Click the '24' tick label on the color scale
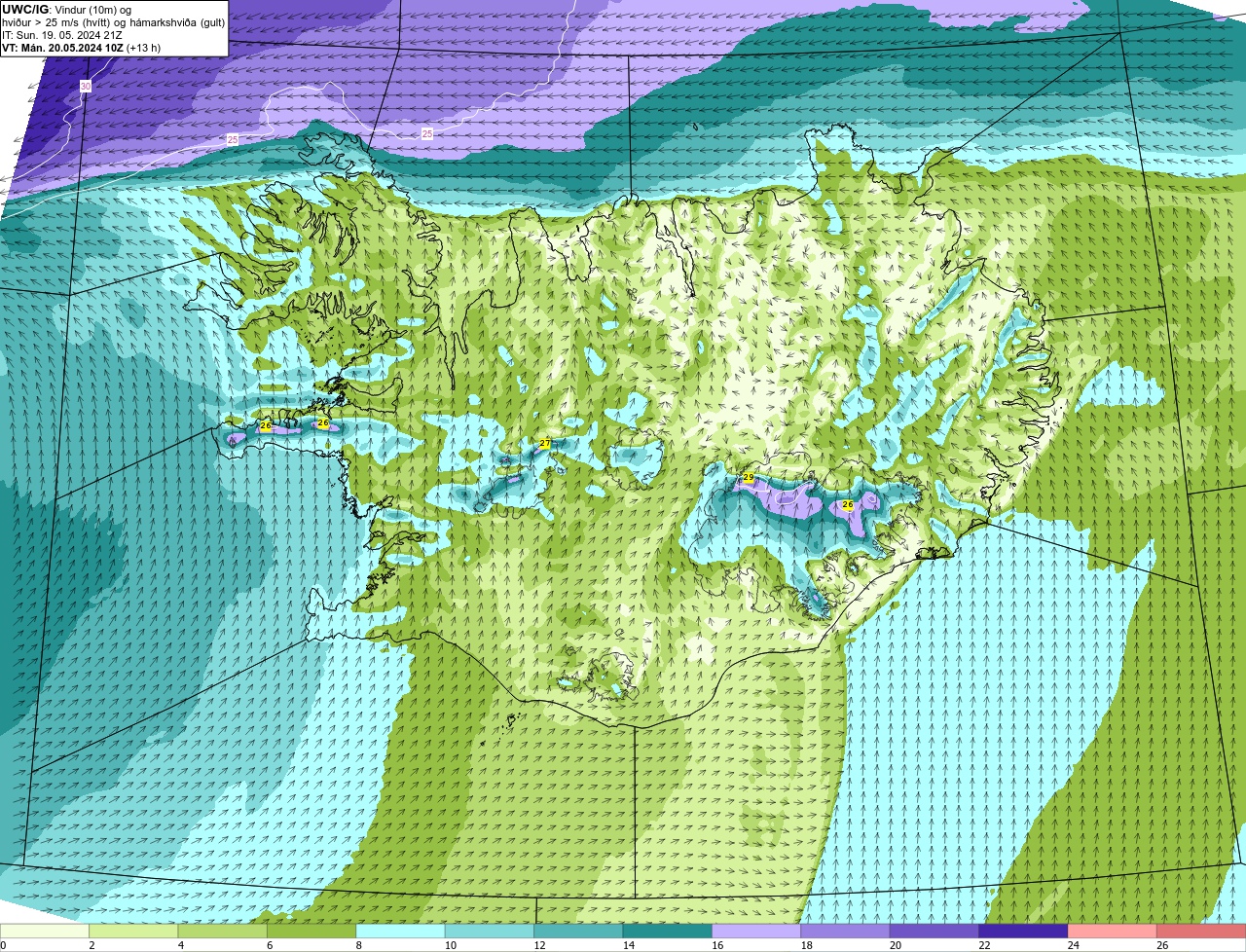1246x952 pixels. [1073, 945]
